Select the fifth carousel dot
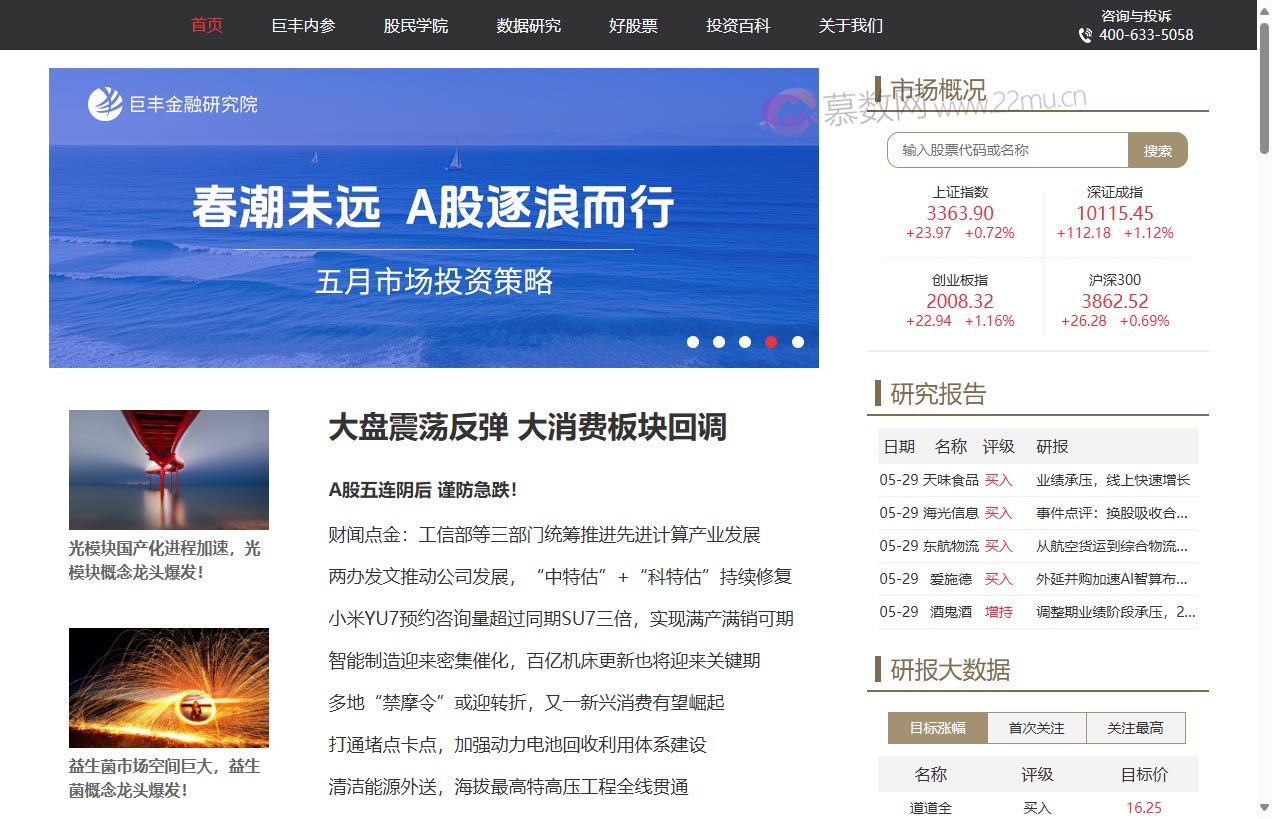The image size is (1272, 819). (797, 342)
